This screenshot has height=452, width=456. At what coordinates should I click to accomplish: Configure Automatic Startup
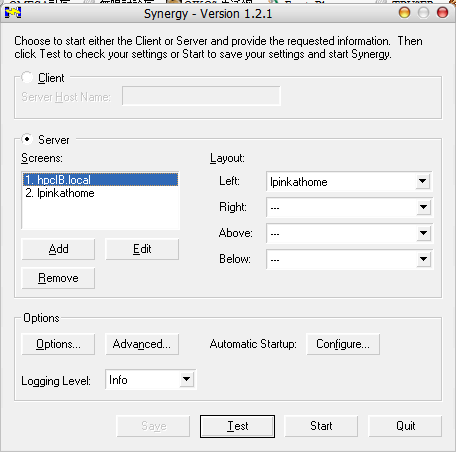pos(343,344)
